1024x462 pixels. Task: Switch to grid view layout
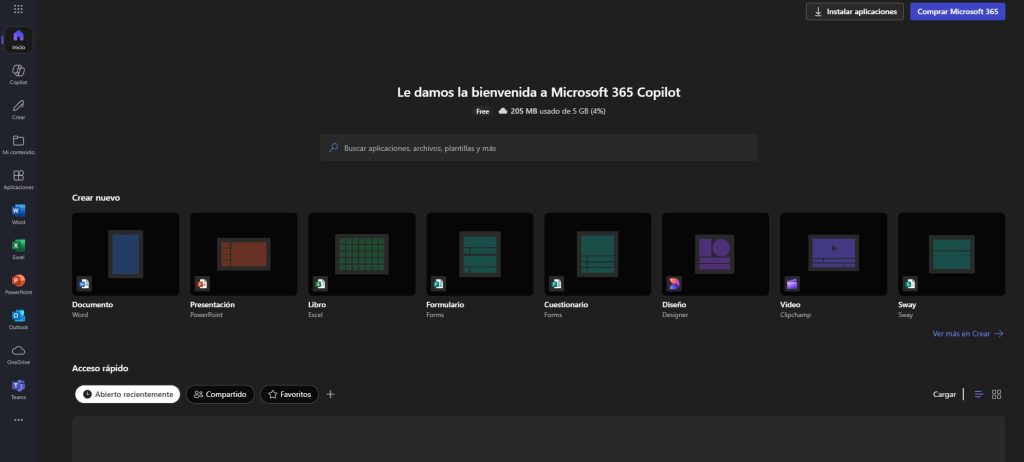point(997,394)
